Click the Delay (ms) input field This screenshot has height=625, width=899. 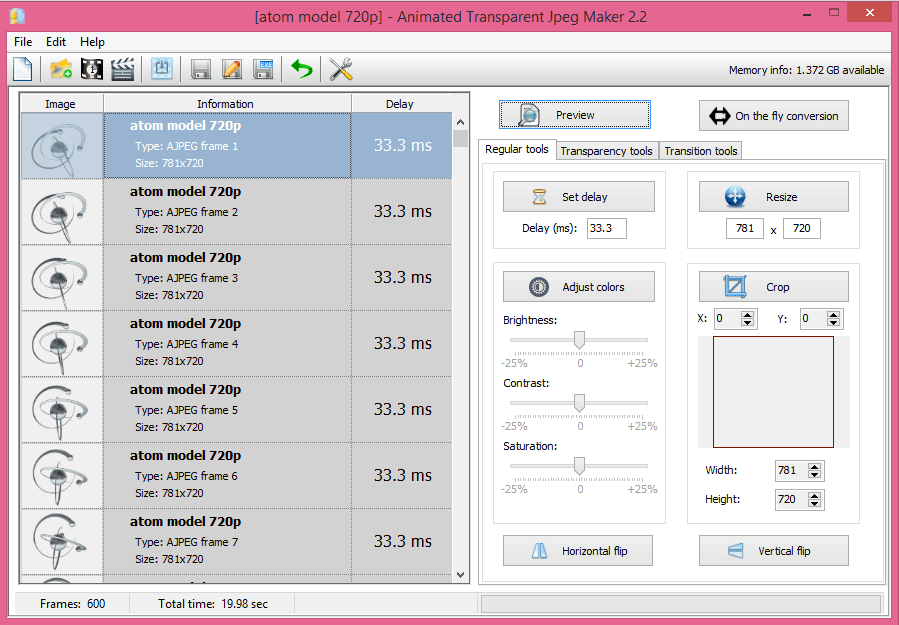click(x=606, y=228)
